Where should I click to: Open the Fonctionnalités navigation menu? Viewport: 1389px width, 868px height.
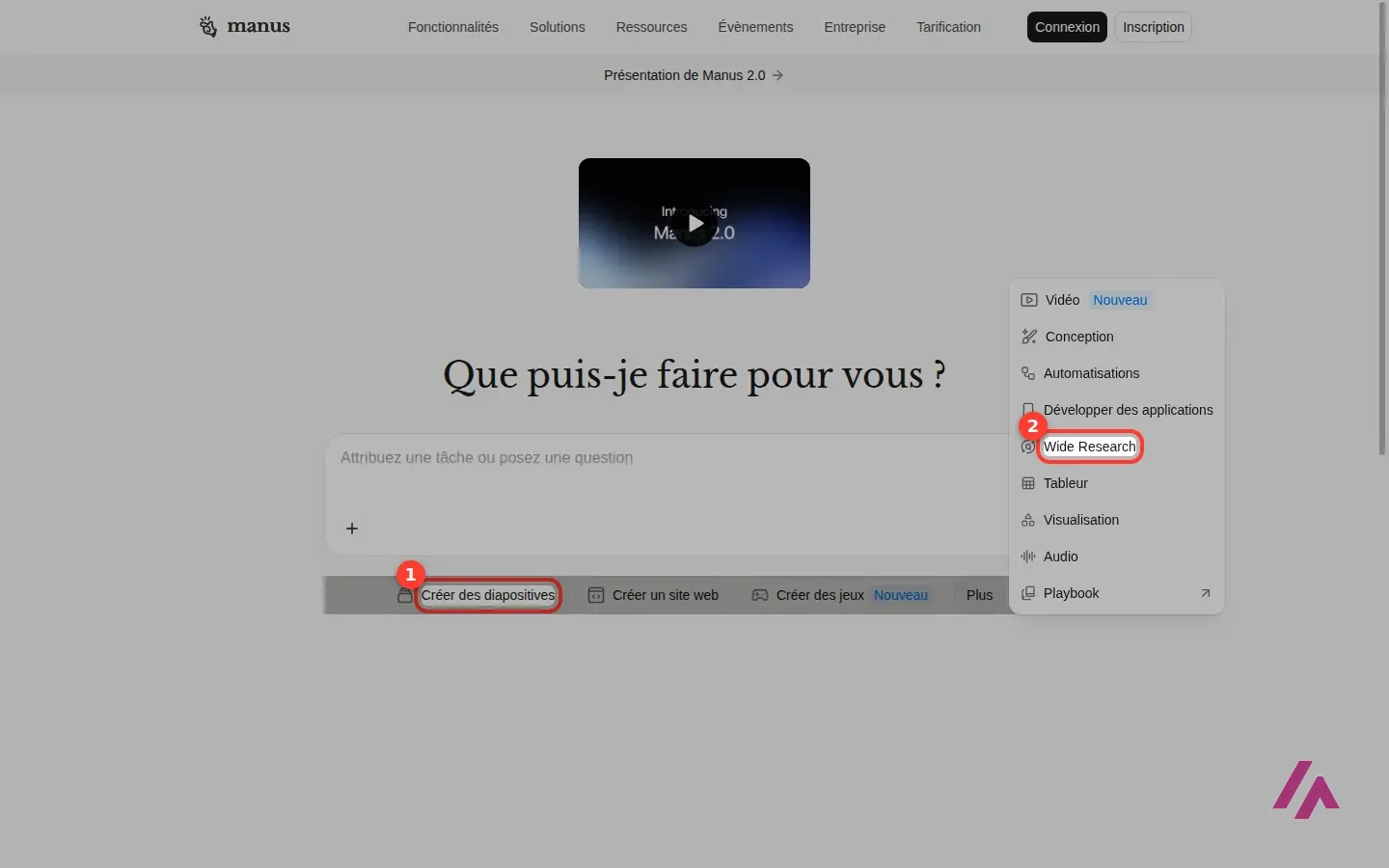click(x=453, y=27)
